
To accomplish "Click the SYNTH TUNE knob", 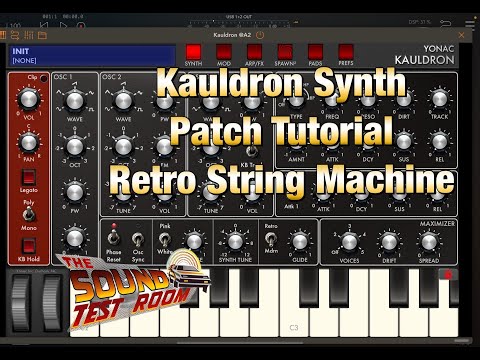I will 235,241.
